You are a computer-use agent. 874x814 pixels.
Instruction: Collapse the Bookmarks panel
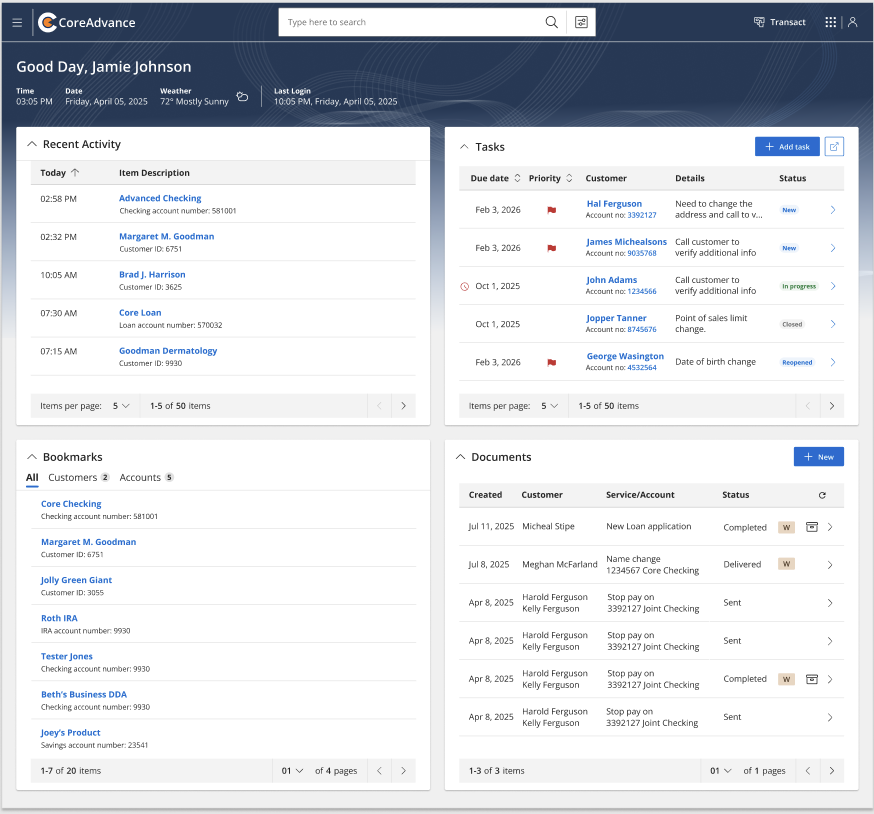32,457
